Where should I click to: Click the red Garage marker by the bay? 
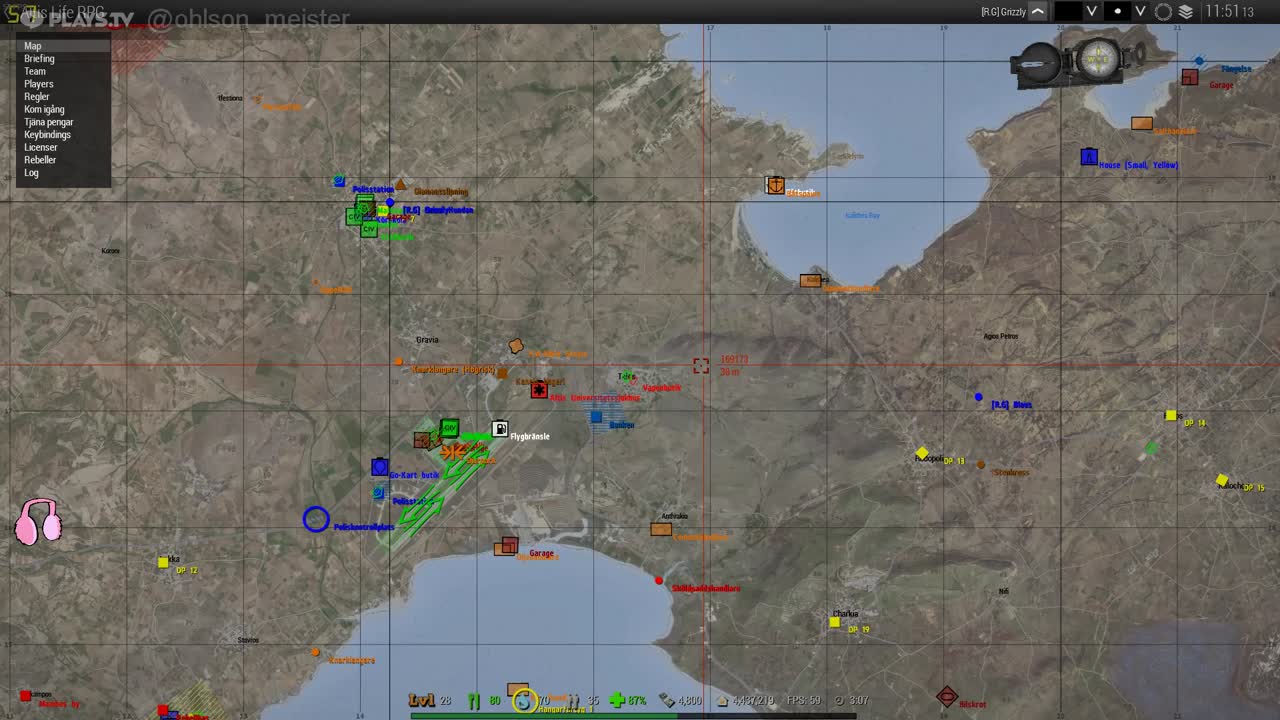pyautogui.click(x=510, y=544)
